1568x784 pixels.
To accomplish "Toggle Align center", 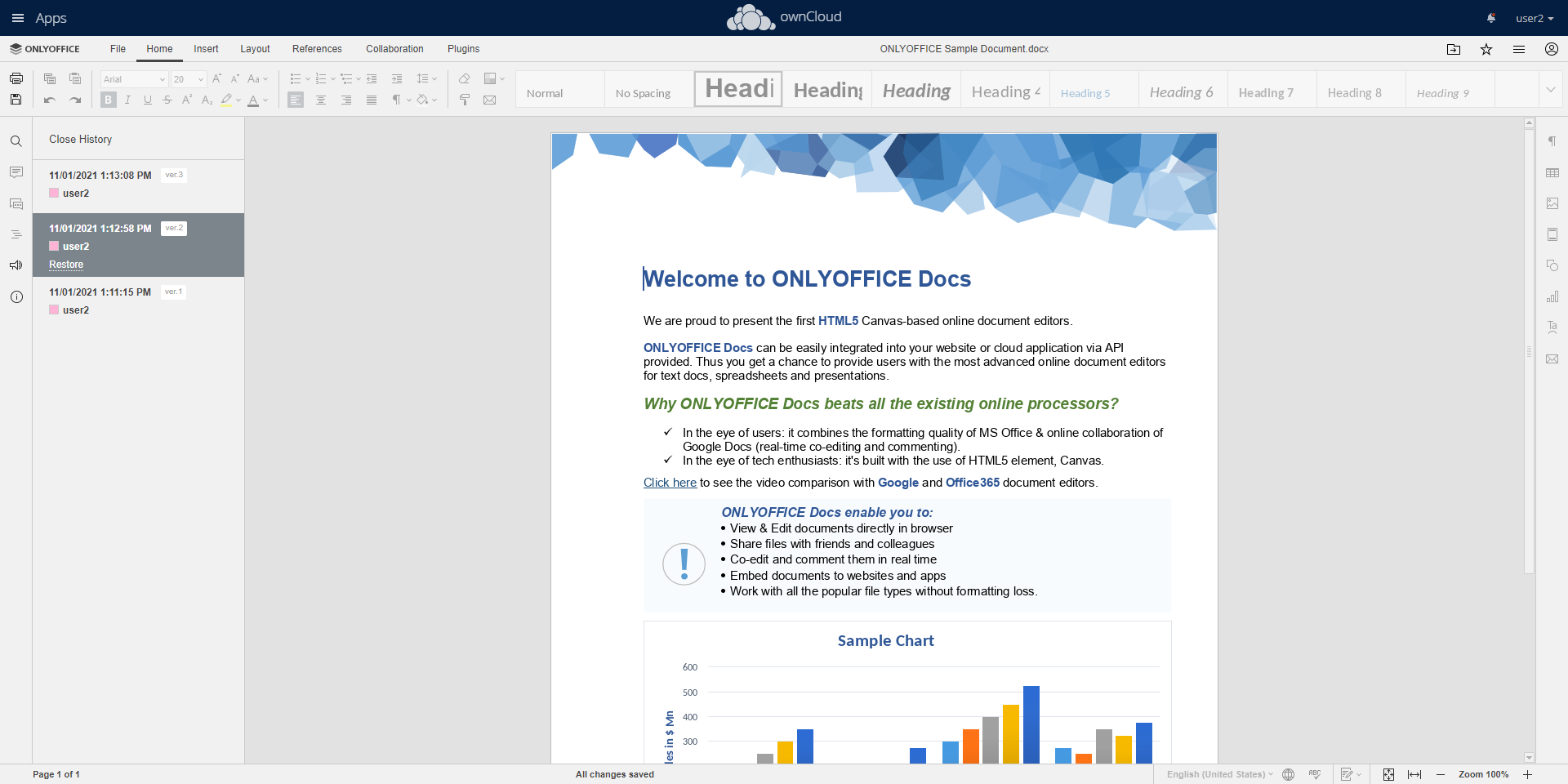I will (x=321, y=100).
